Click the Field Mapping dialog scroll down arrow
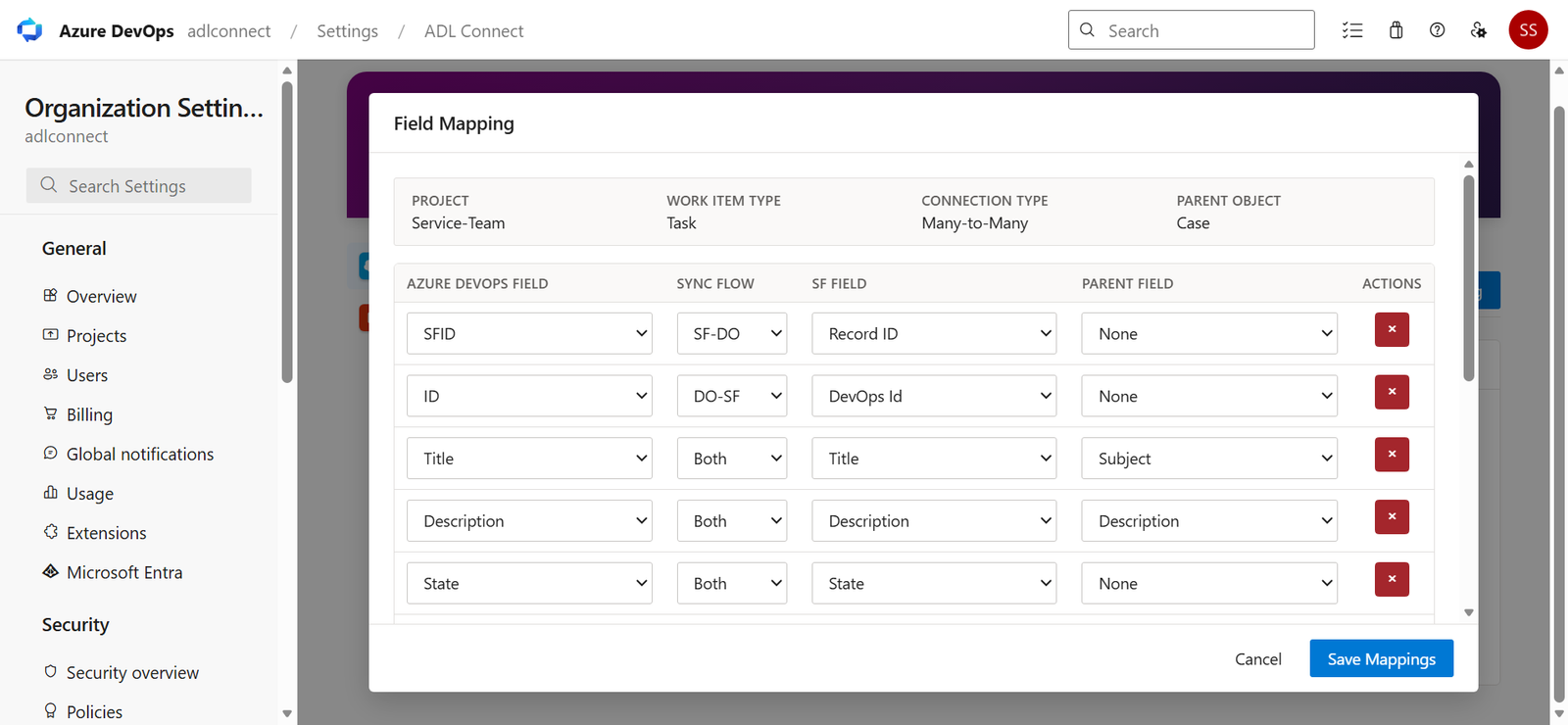The height and width of the screenshot is (725, 1568). 1468,612
